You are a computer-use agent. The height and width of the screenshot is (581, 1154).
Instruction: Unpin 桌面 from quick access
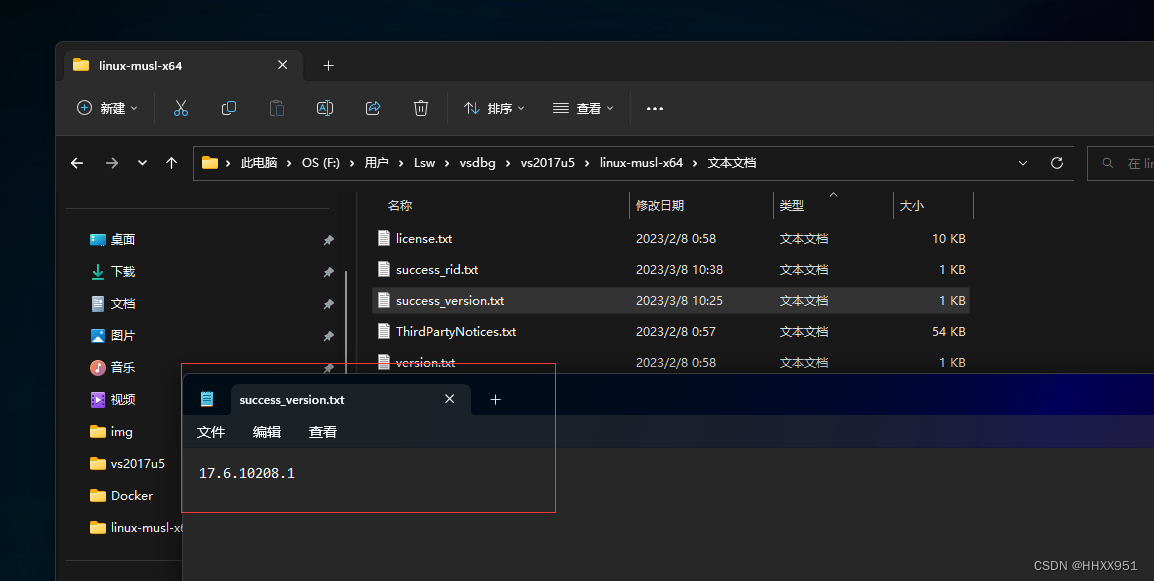(328, 239)
